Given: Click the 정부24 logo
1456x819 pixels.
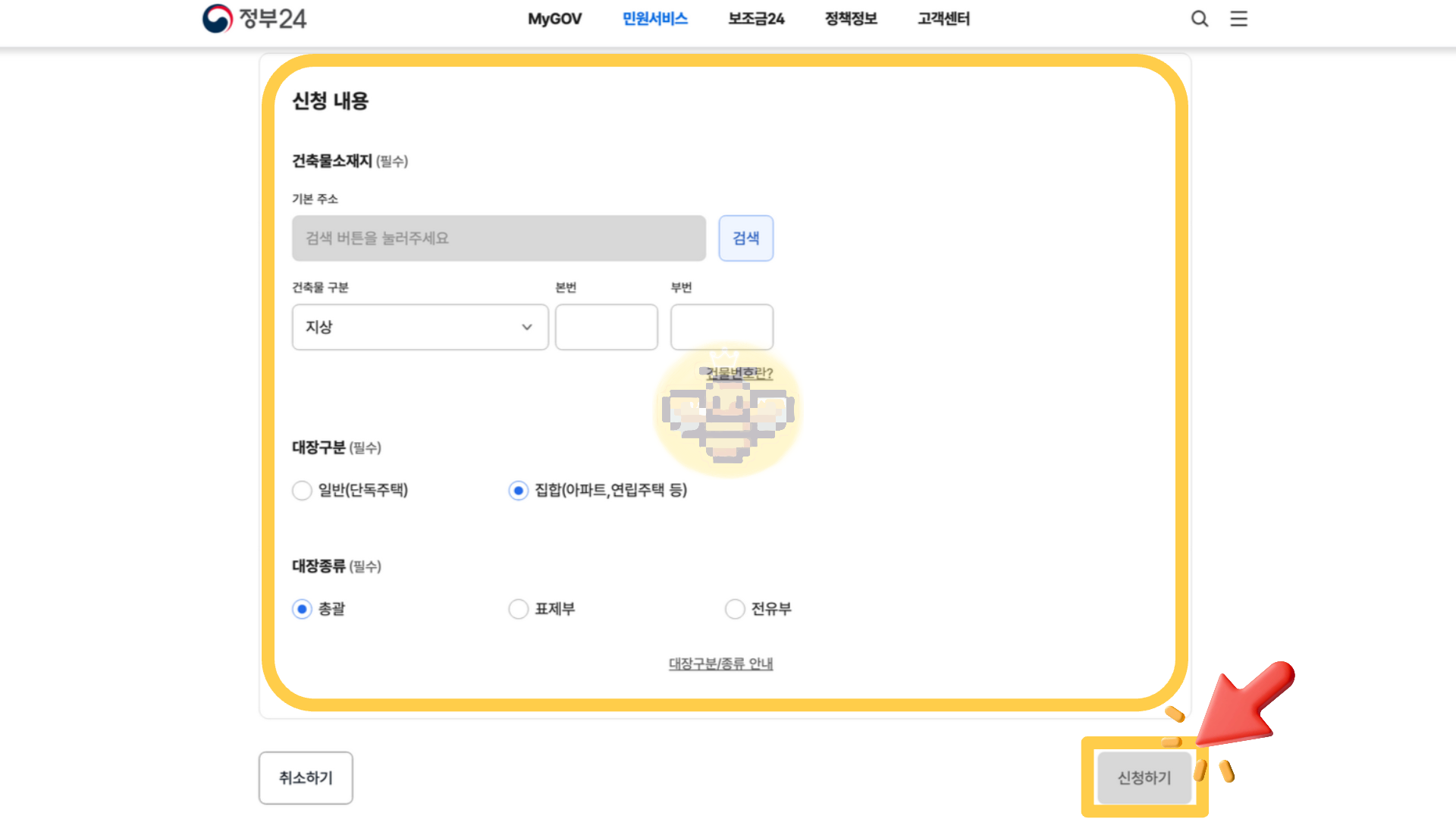Looking at the screenshot, I should (x=253, y=18).
